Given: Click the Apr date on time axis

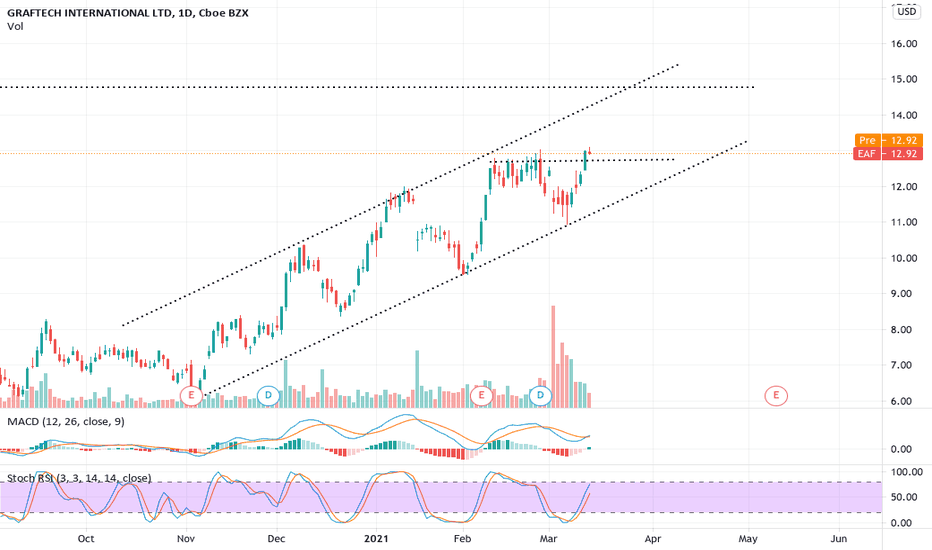Looking at the screenshot, I should coord(653,539).
